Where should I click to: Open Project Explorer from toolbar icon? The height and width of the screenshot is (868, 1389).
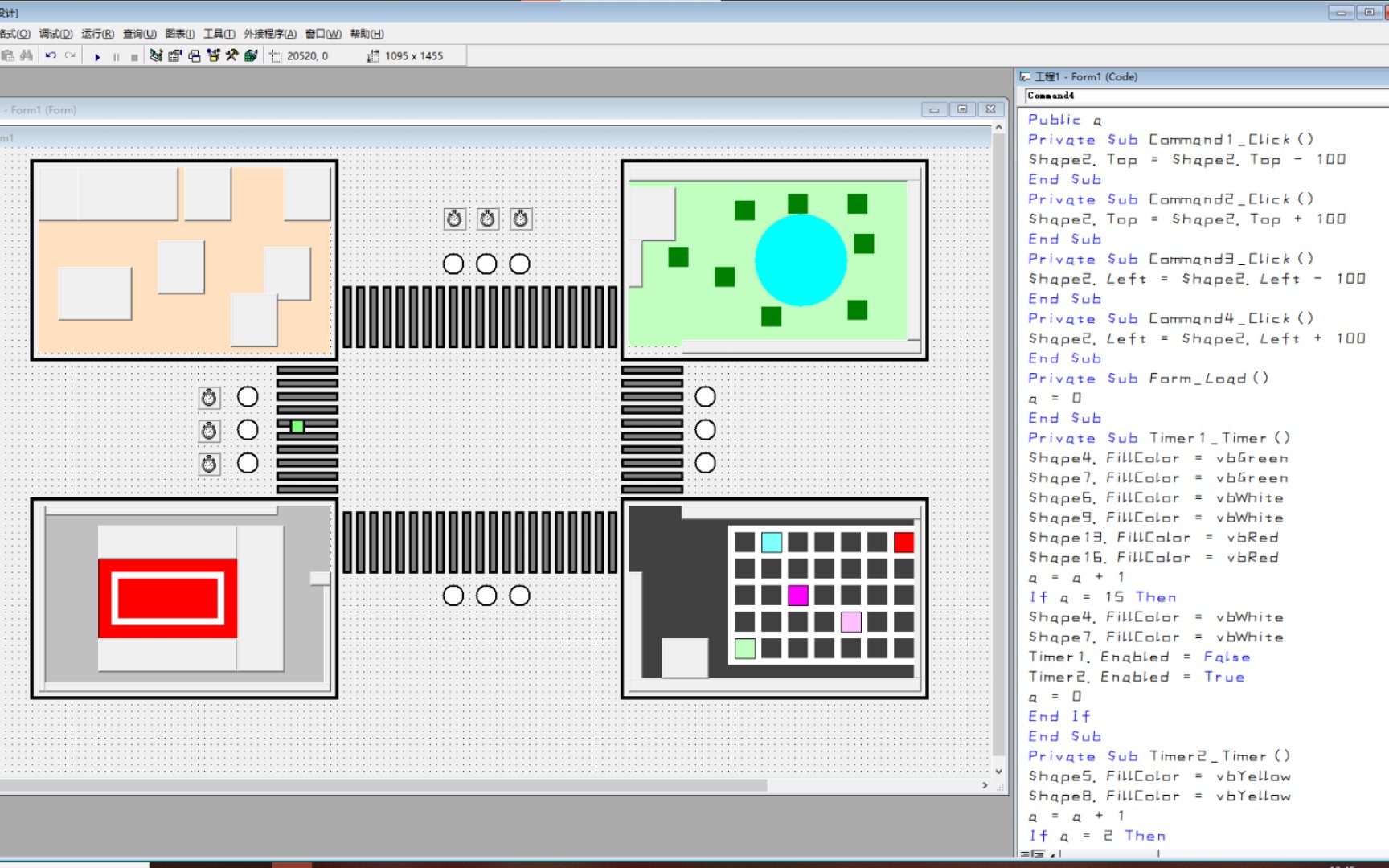pos(156,55)
